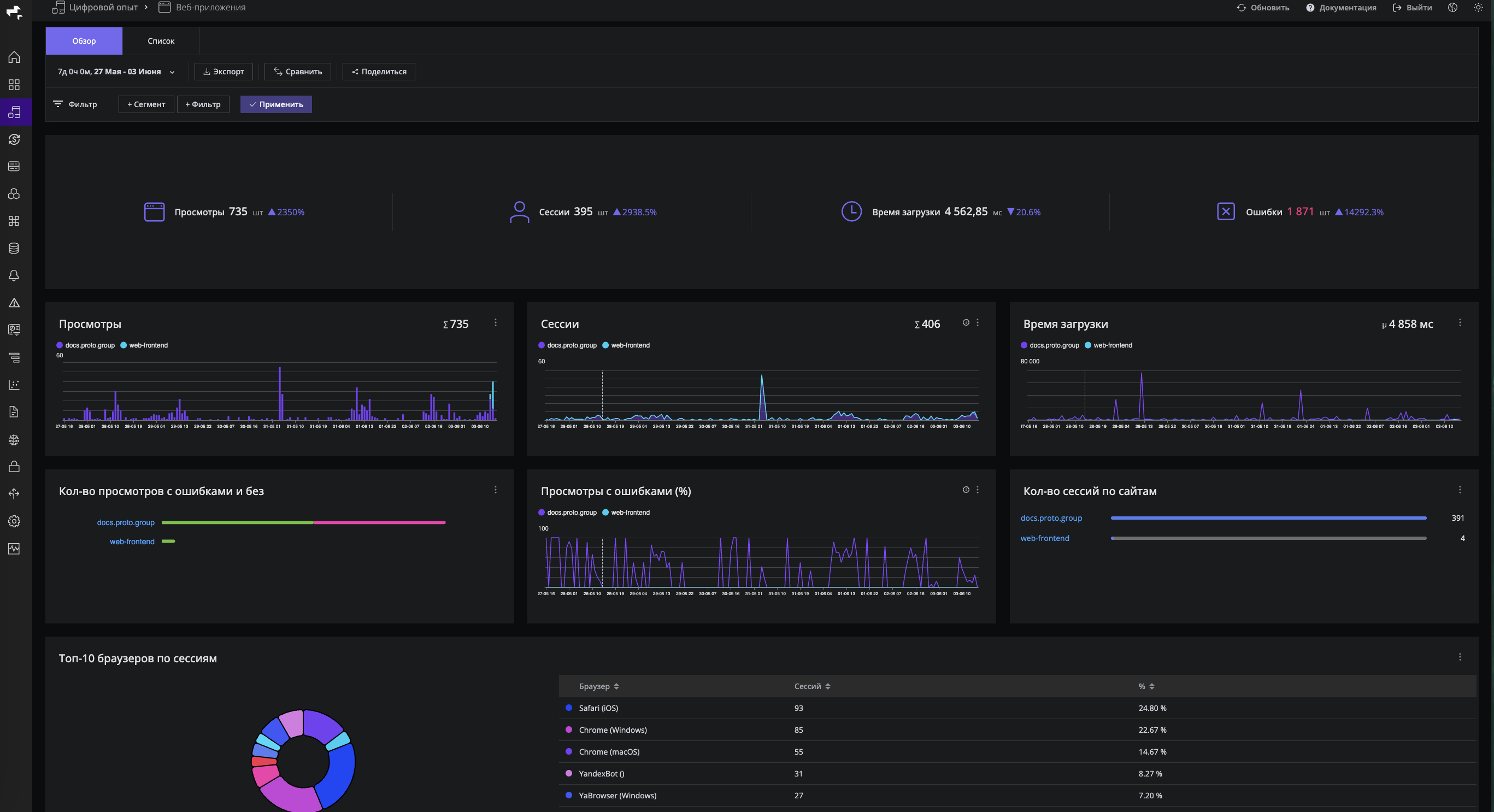Select the Обзор tab

click(84, 41)
